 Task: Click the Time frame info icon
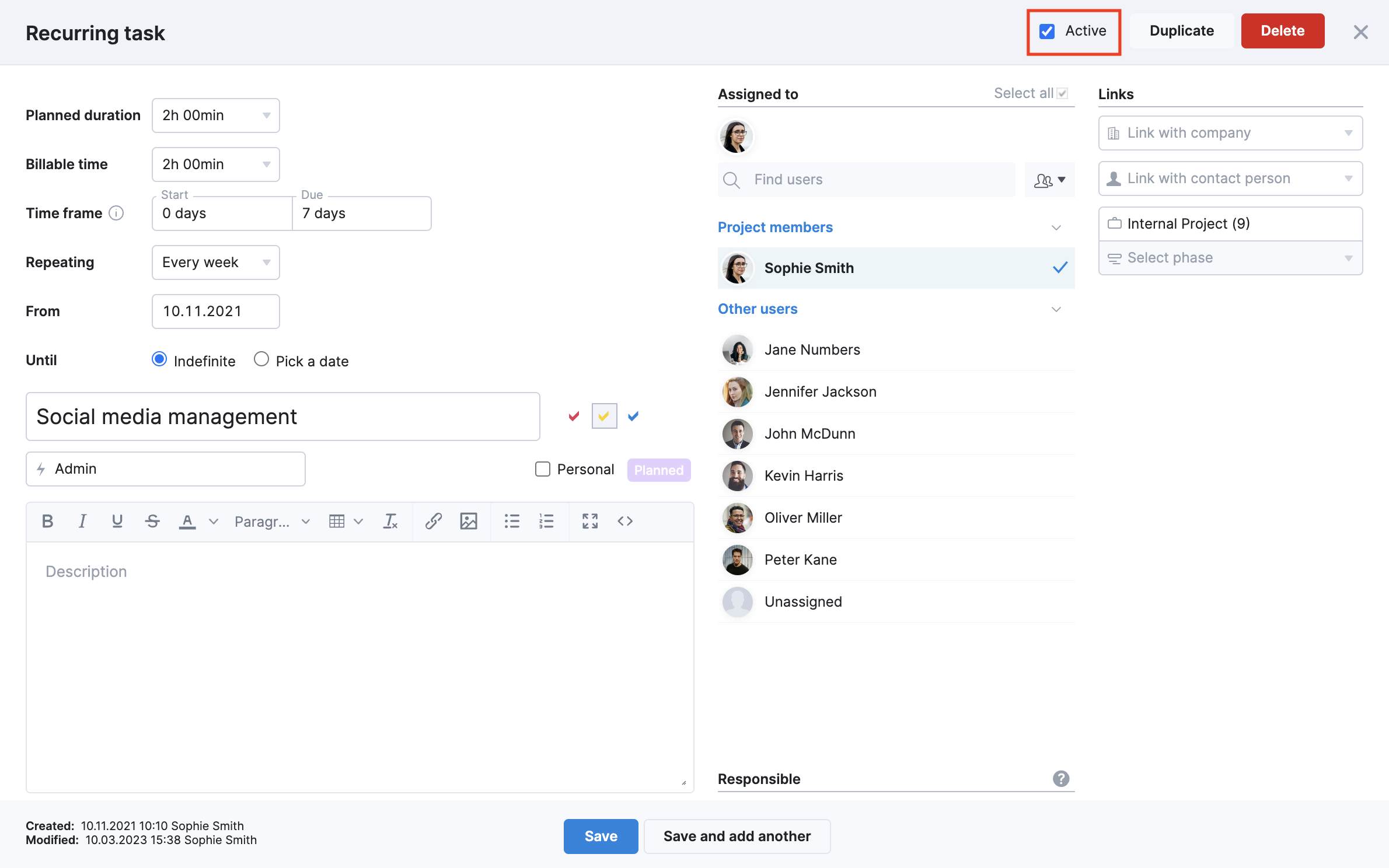pos(116,213)
